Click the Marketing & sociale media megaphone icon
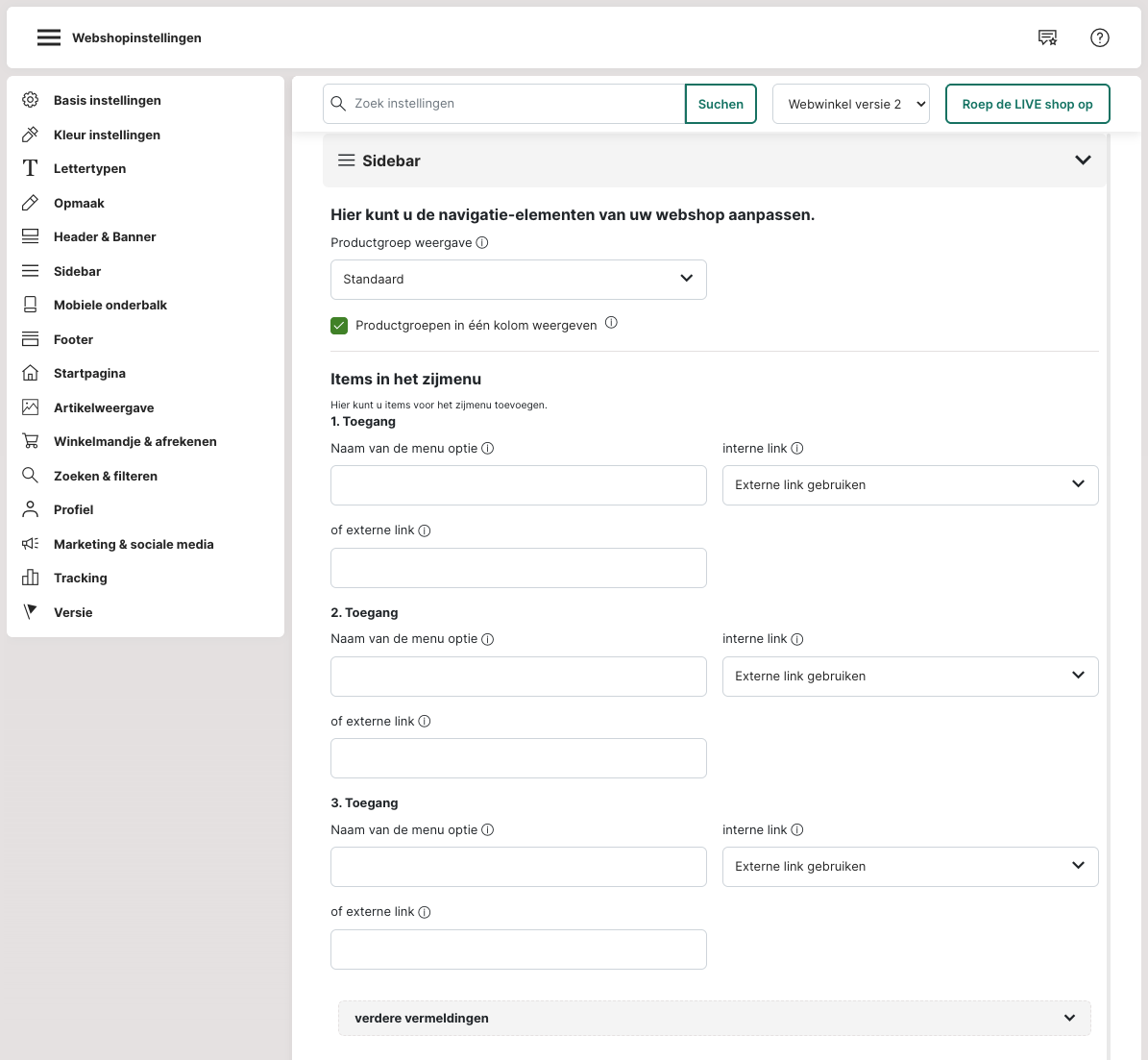Screen dimensions: 1148x1060 (31, 544)
